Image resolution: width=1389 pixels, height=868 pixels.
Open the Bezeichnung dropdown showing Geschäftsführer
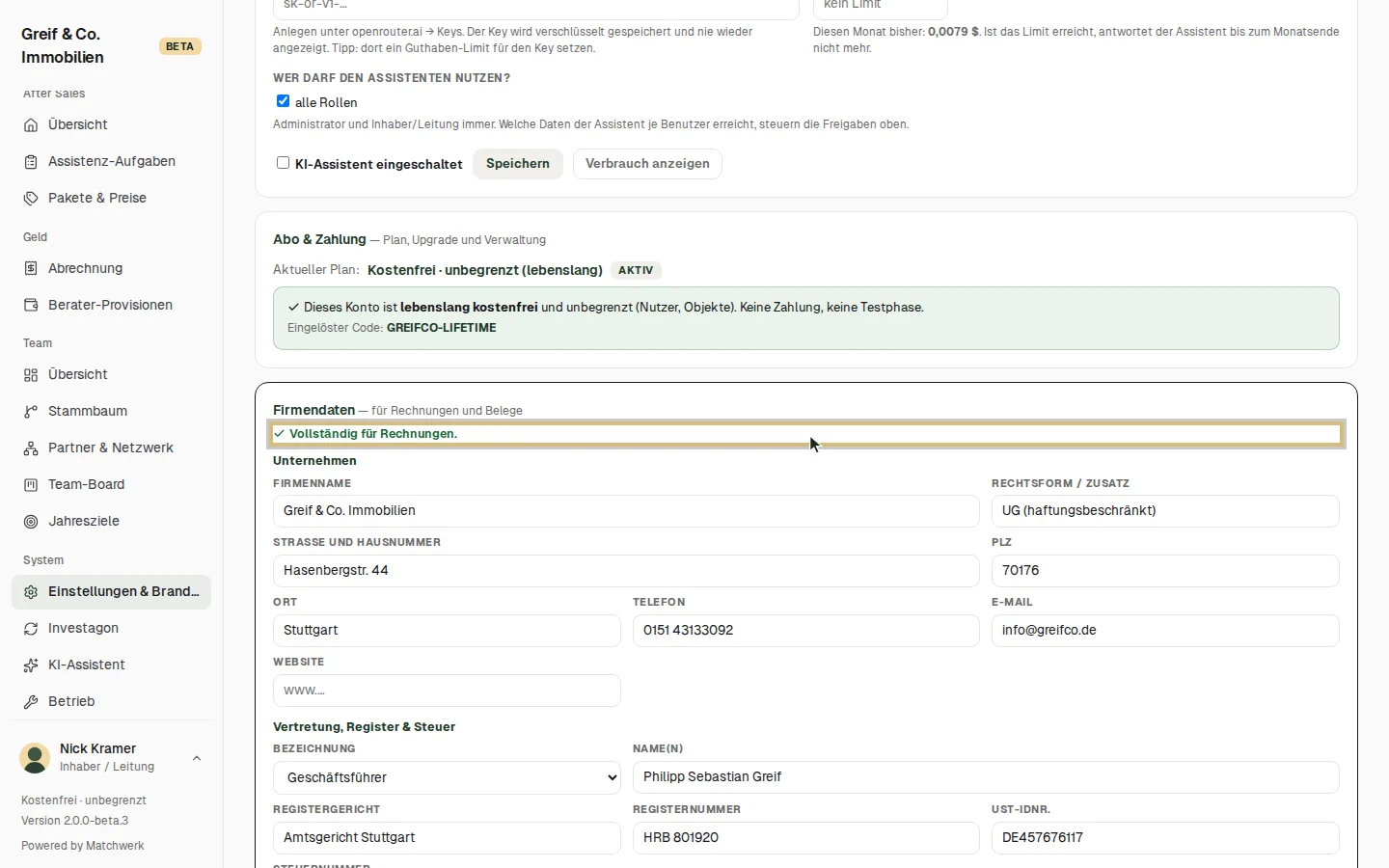[x=447, y=777]
